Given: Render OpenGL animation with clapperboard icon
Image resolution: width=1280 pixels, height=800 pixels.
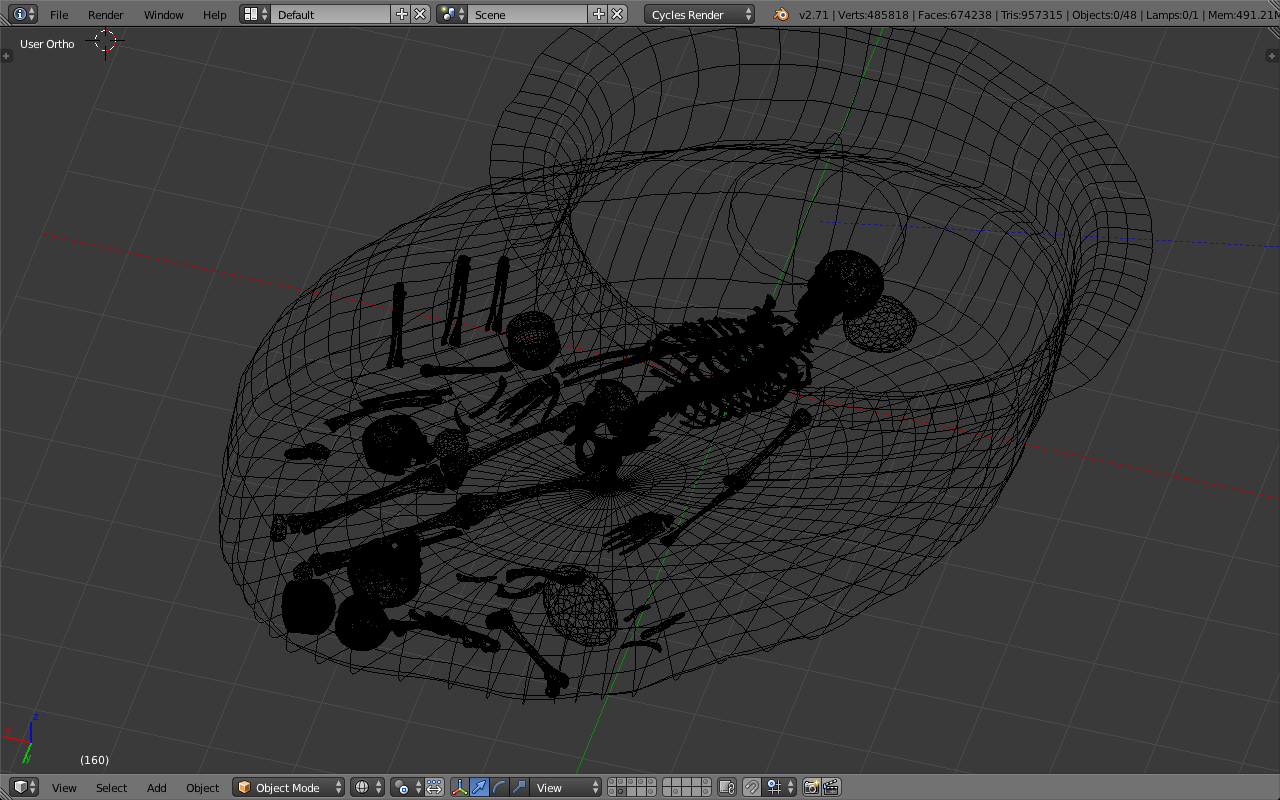Looking at the screenshot, I should (831, 787).
